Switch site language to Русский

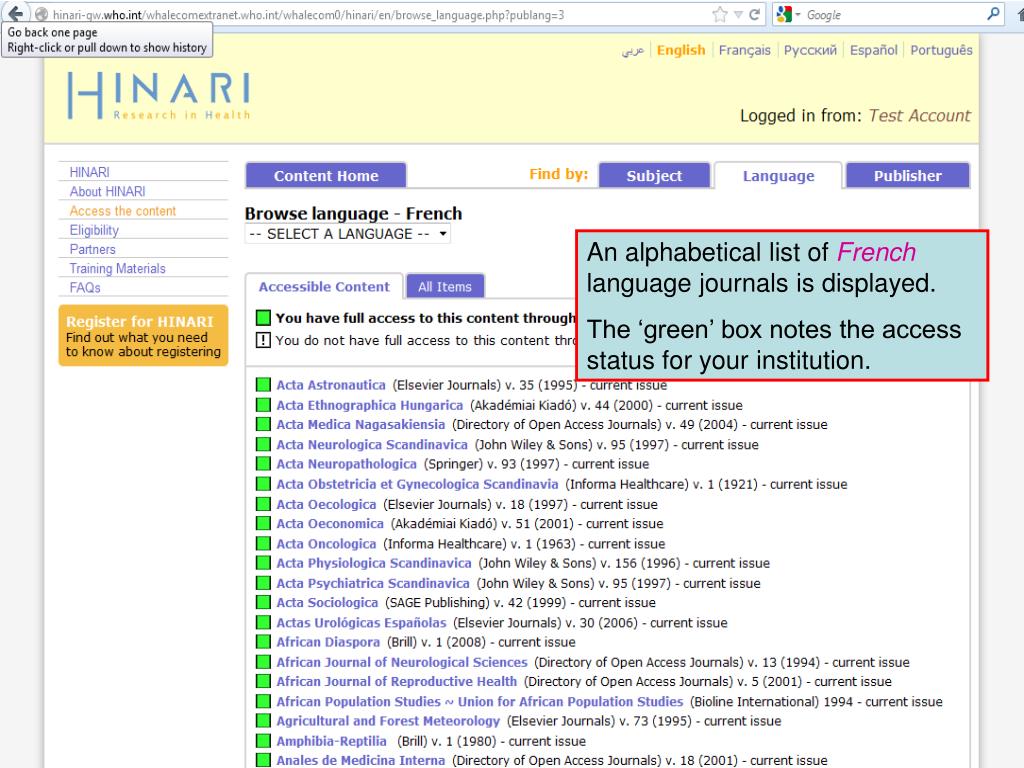click(810, 50)
